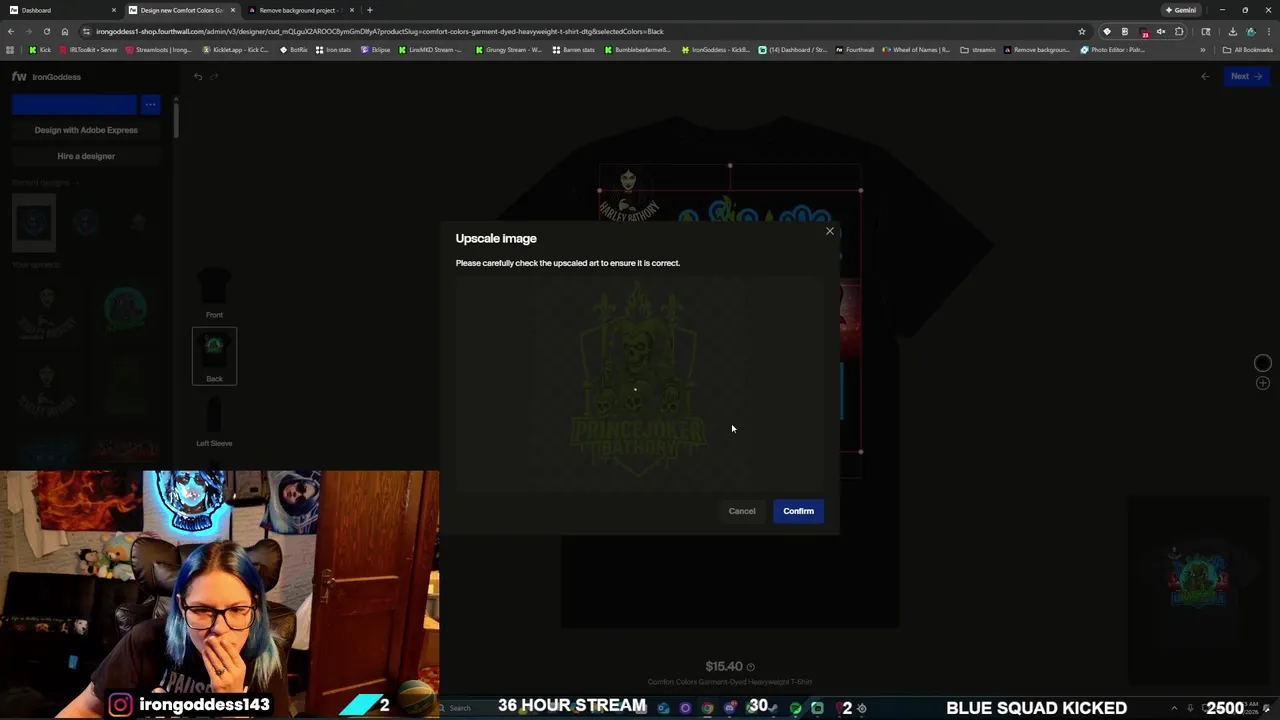Open the browser home page
The image size is (1280, 720).
click(65, 31)
